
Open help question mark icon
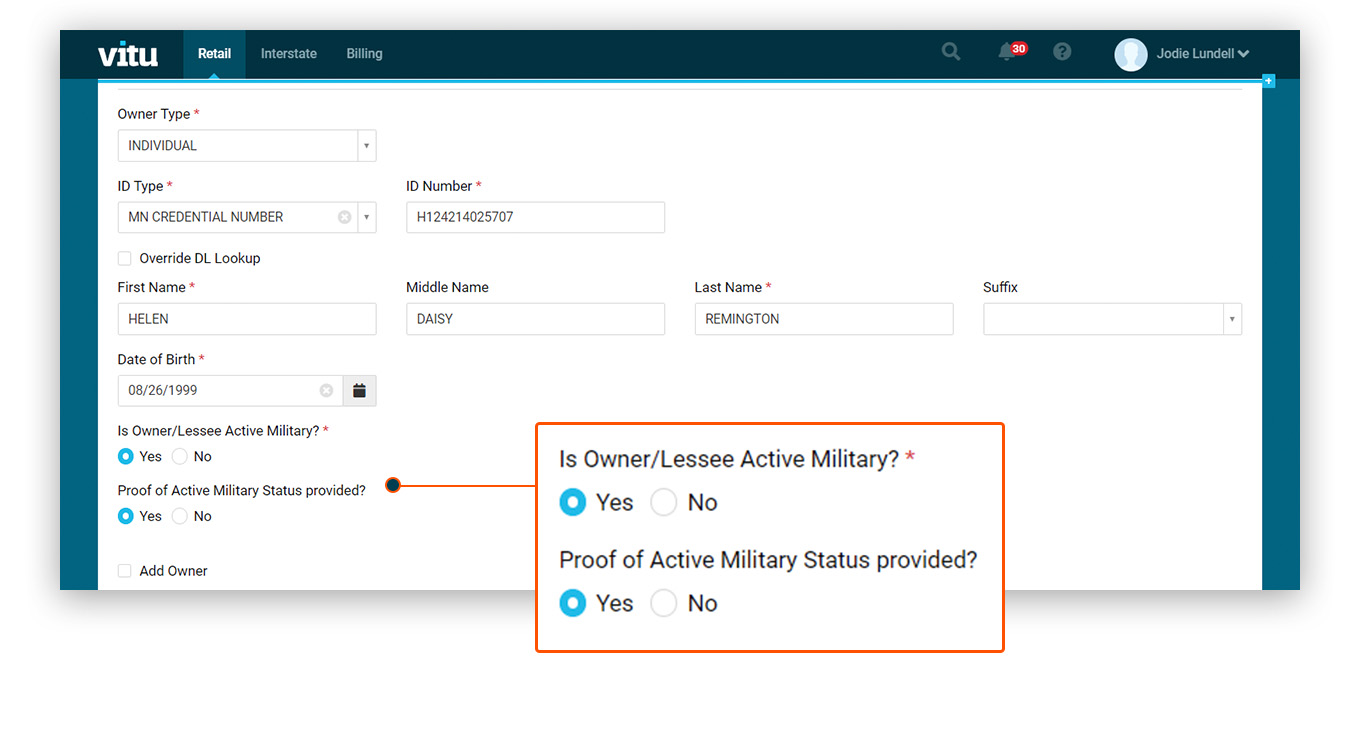tap(1062, 52)
